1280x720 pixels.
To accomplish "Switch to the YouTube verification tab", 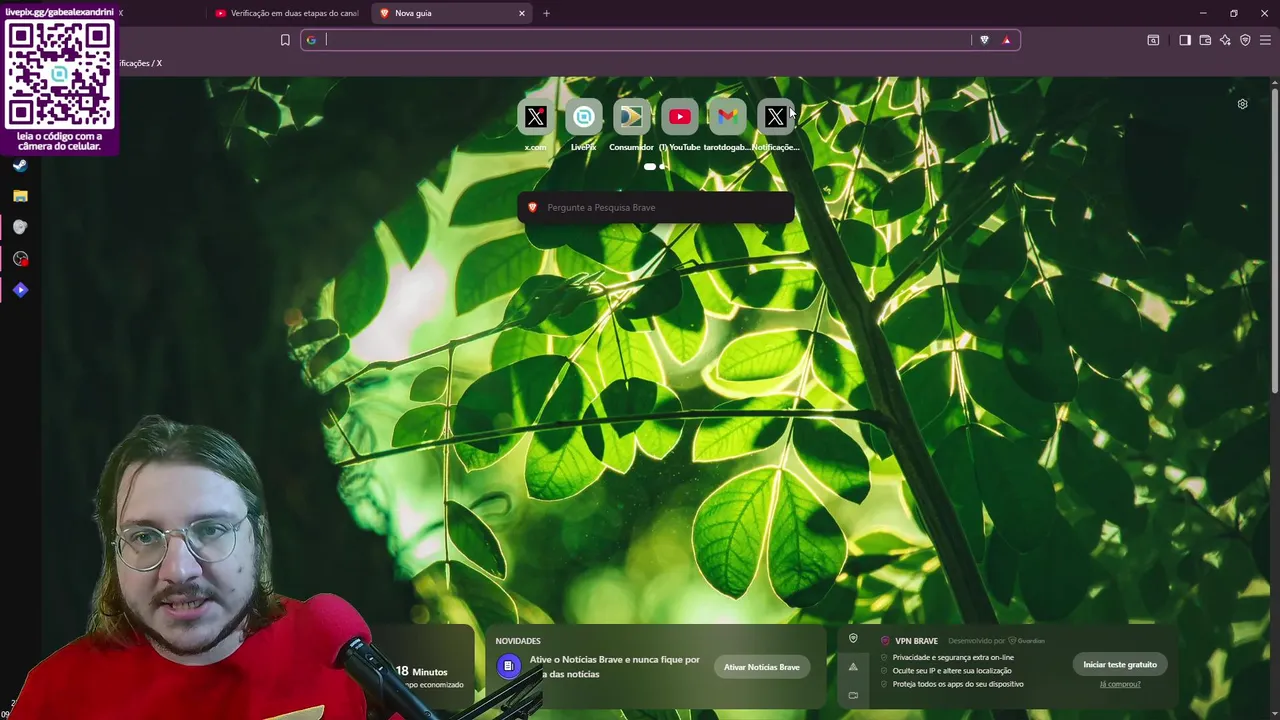I will point(287,13).
